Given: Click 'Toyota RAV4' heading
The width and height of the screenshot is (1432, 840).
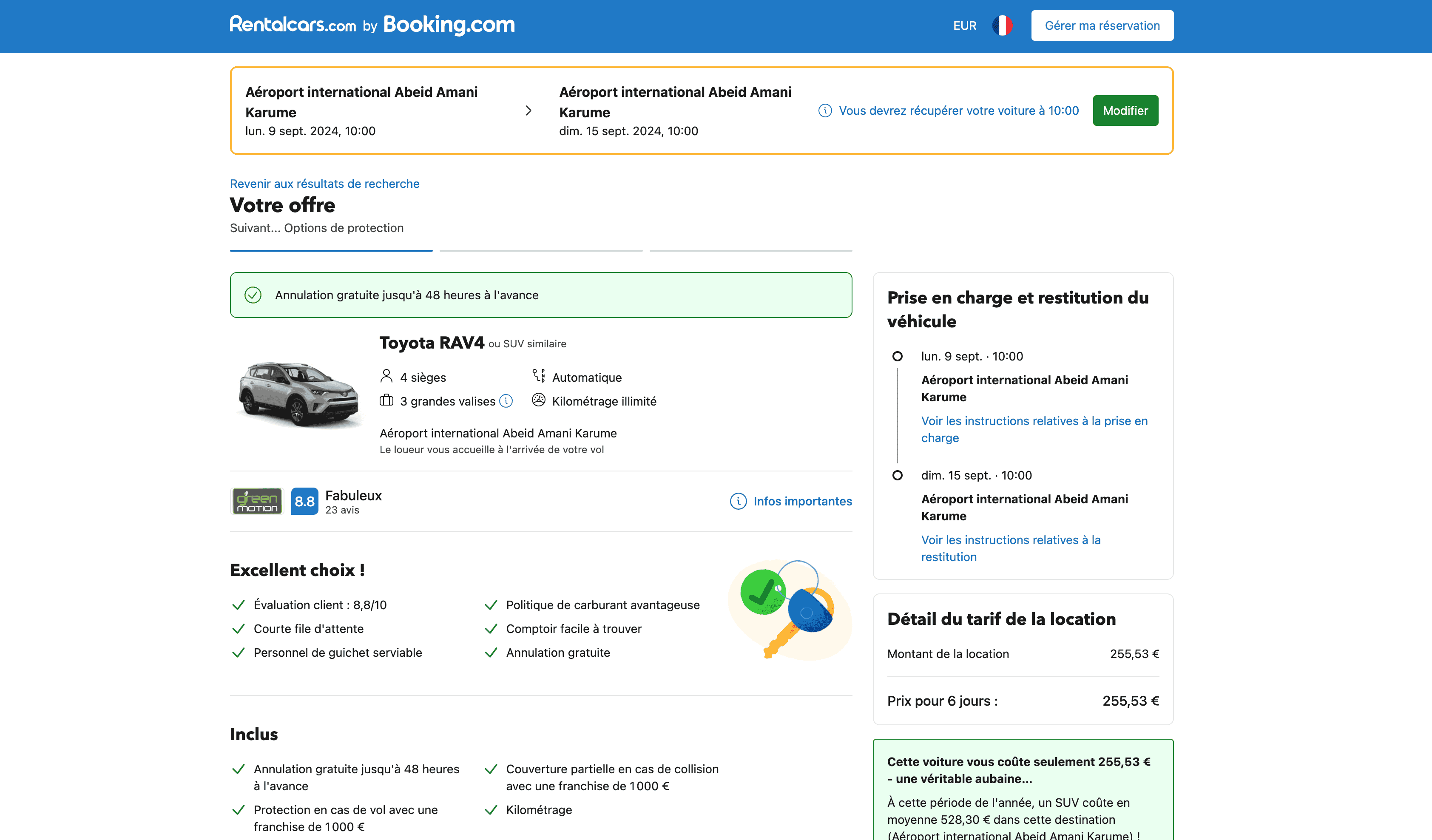Looking at the screenshot, I should tap(431, 343).
